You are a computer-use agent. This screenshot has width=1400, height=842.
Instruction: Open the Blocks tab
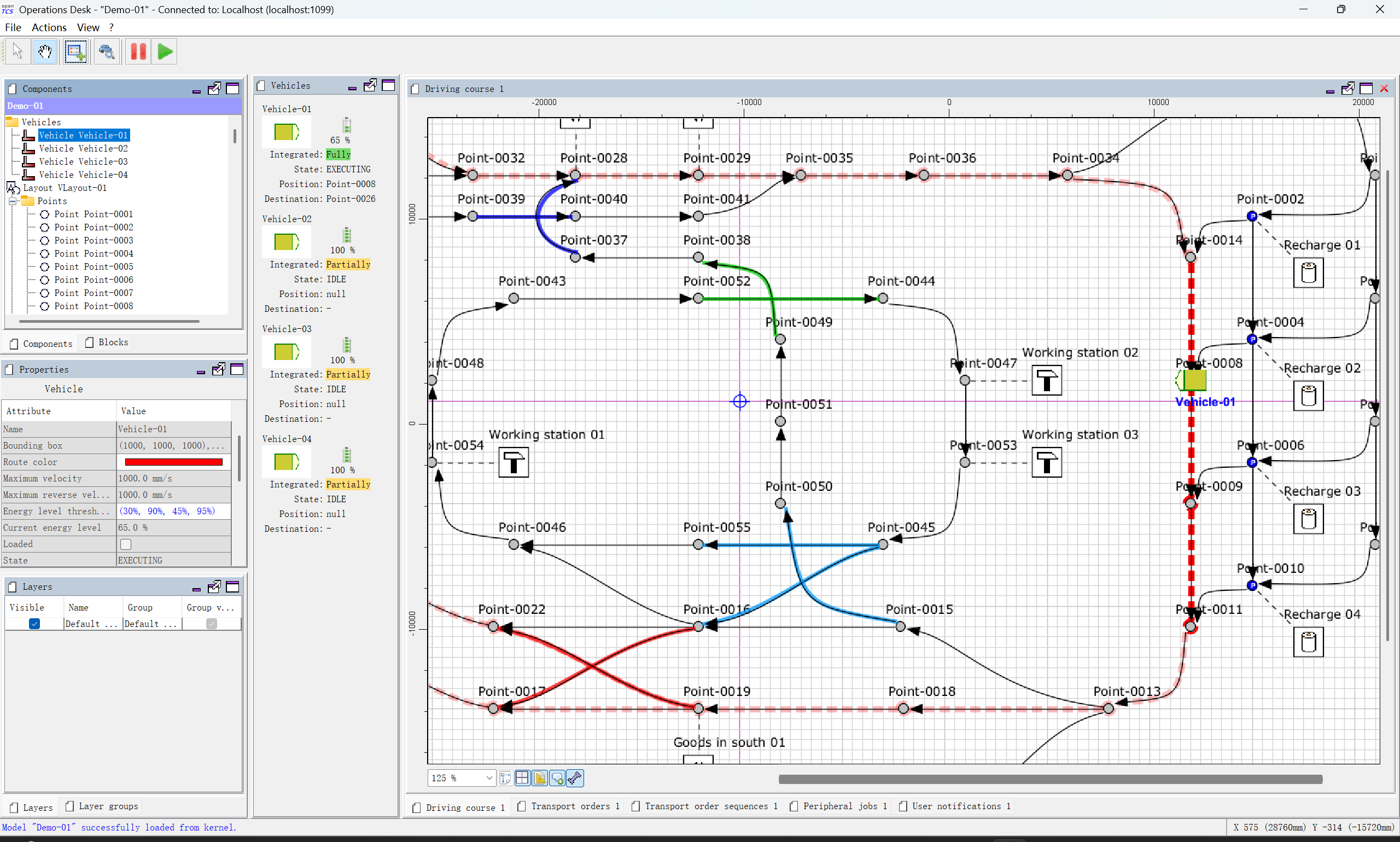(107, 342)
